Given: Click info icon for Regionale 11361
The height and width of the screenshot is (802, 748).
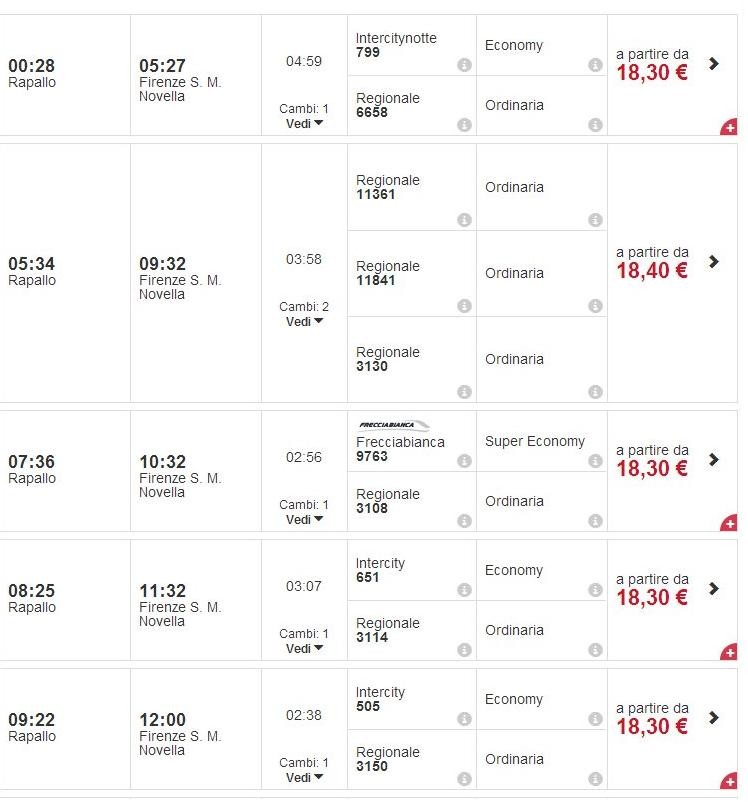Looking at the screenshot, I should pos(464,220).
